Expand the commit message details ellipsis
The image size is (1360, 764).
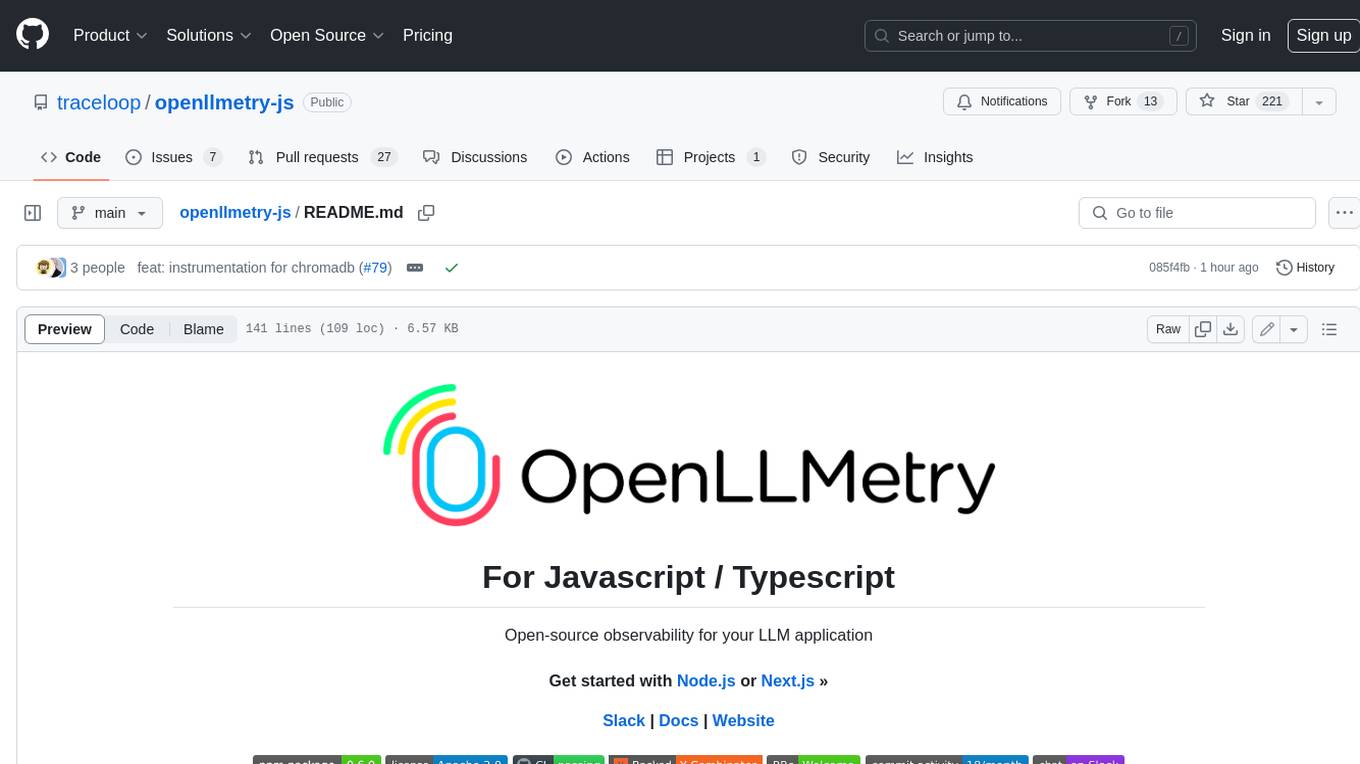(415, 268)
